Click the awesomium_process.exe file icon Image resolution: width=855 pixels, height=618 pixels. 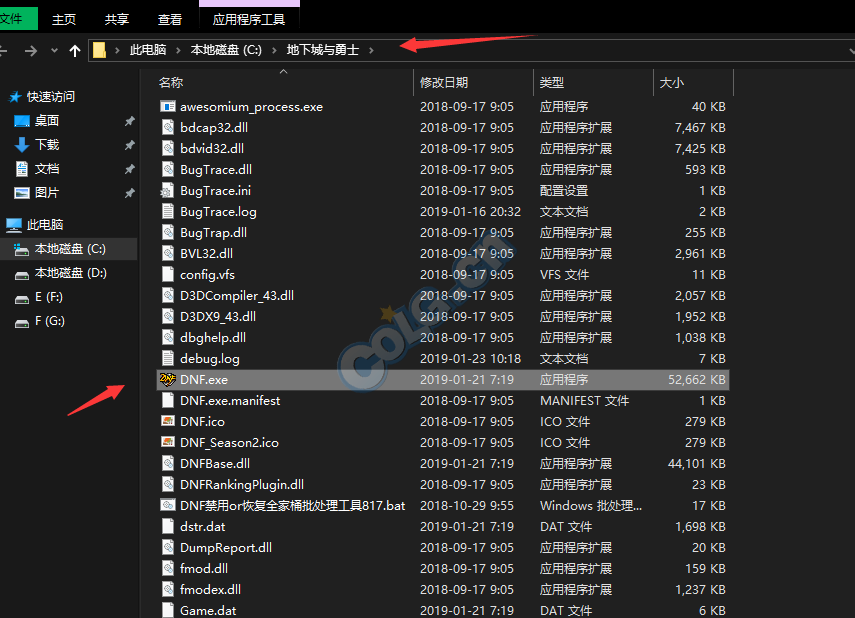point(167,106)
